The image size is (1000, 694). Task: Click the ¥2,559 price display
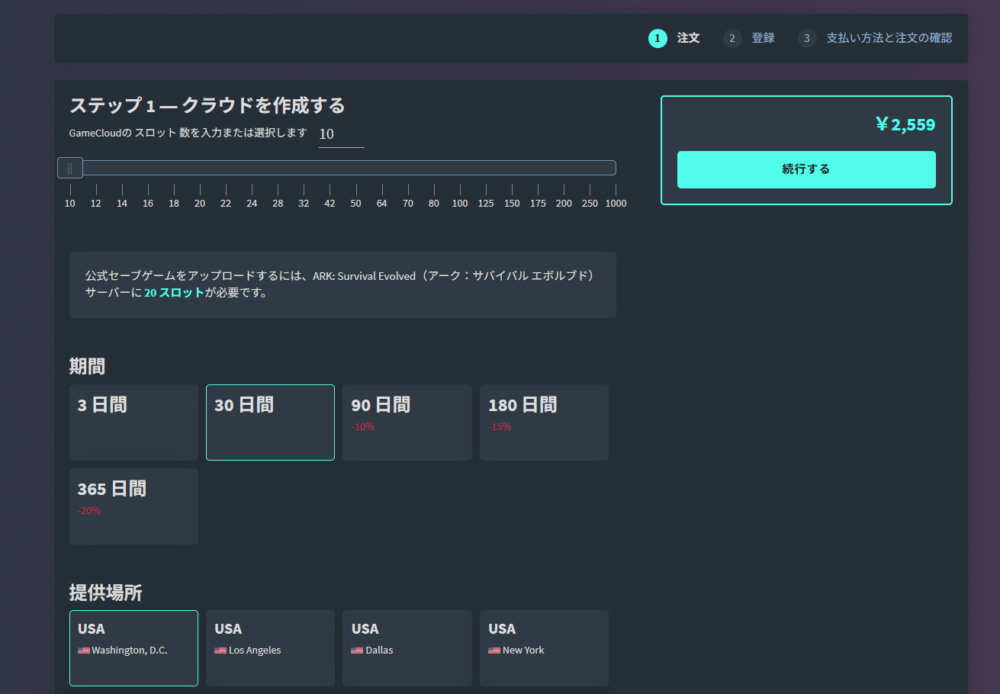click(x=905, y=124)
